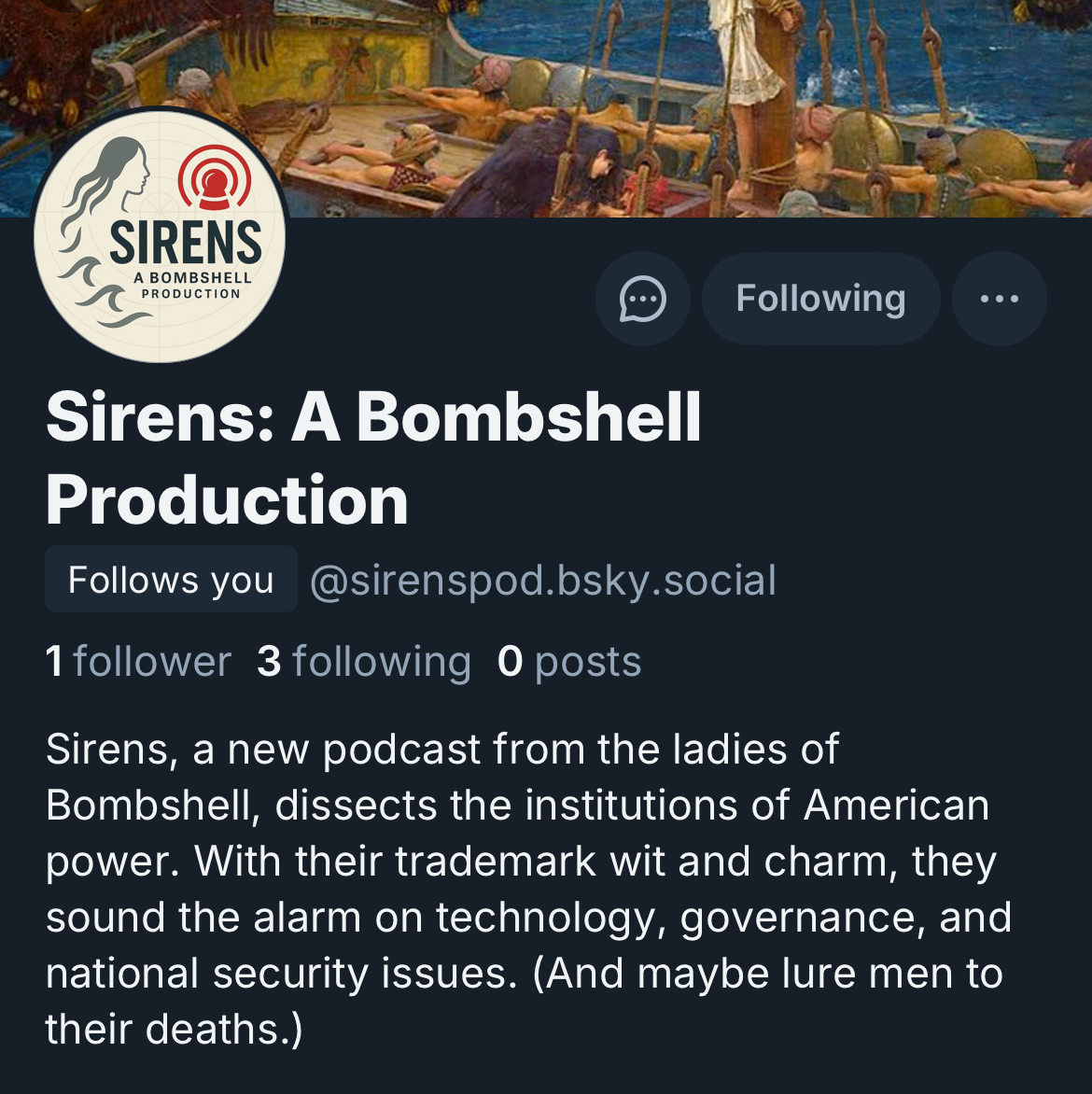The height and width of the screenshot is (1094, 1092).
Task: Open the 1 follower list
Action: point(138,662)
